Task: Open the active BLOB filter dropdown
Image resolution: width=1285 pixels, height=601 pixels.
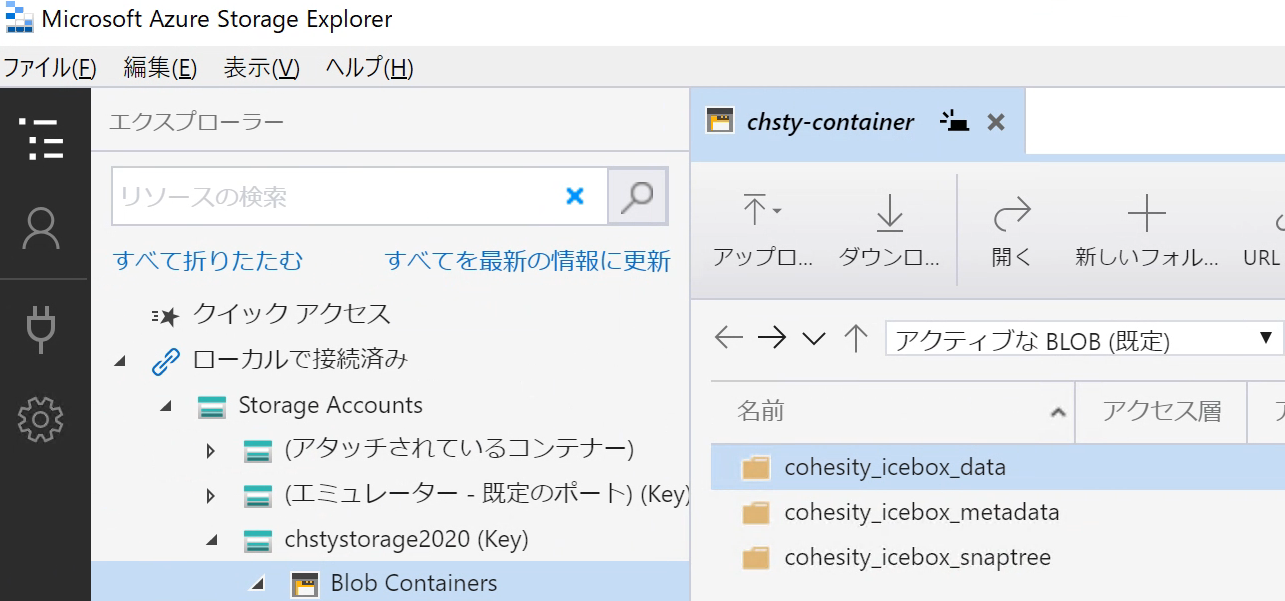Action: click(x=1083, y=339)
